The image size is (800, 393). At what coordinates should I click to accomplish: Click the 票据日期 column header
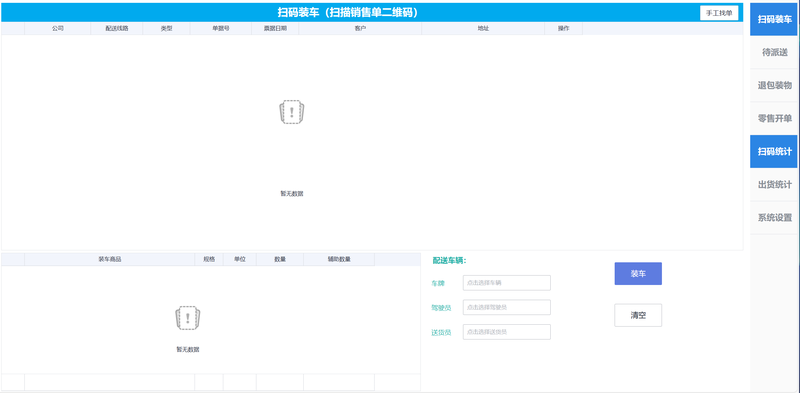275,29
